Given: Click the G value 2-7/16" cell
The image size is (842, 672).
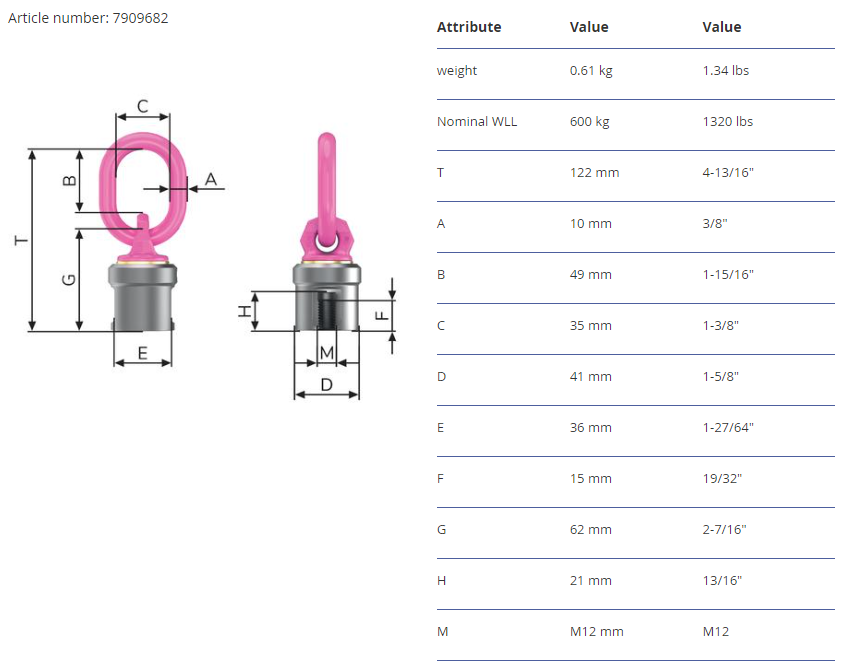Looking at the screenshot, I should click(724, 530).
